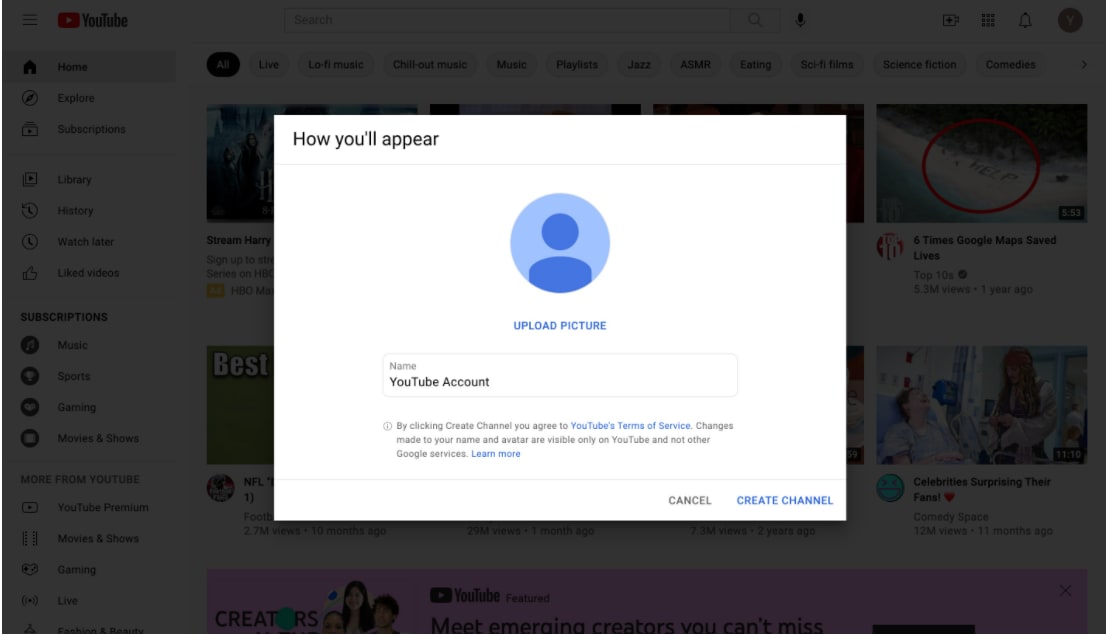This screenshot has height=640, width=1106.
Task: Open Gaming under Subscriptions
Action: coord(92,407)
